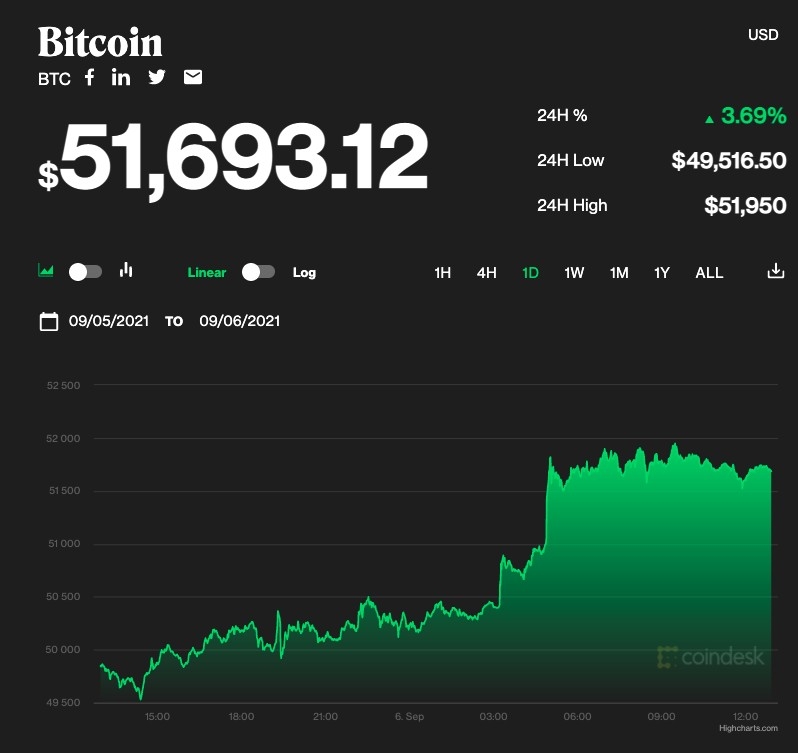Select the candlestick chart icon
This screenshot has height=753, width=798.
[x=126, y=270]
